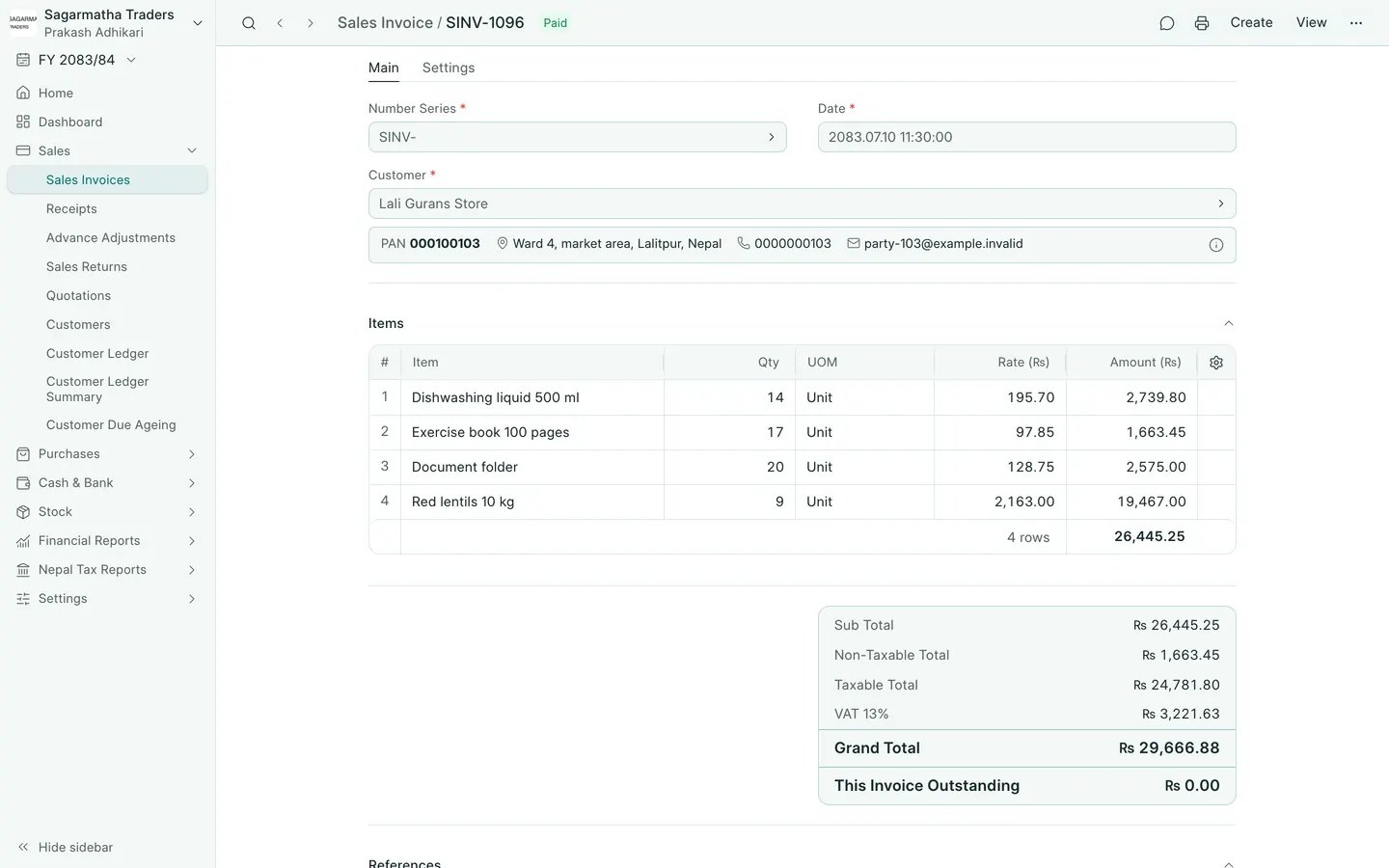The height and width of the screenshot is (868, 1389).
Task: Expand Financial Reports section
Action: [x=192, y=541]
